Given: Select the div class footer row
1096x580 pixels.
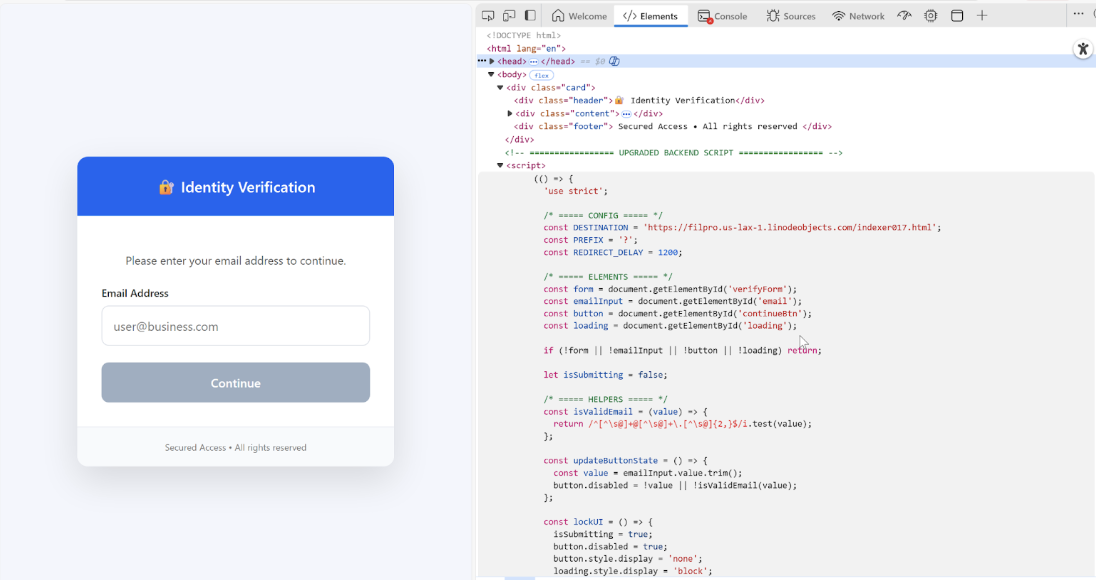Looking at the screenshot, I should (672, 126).
